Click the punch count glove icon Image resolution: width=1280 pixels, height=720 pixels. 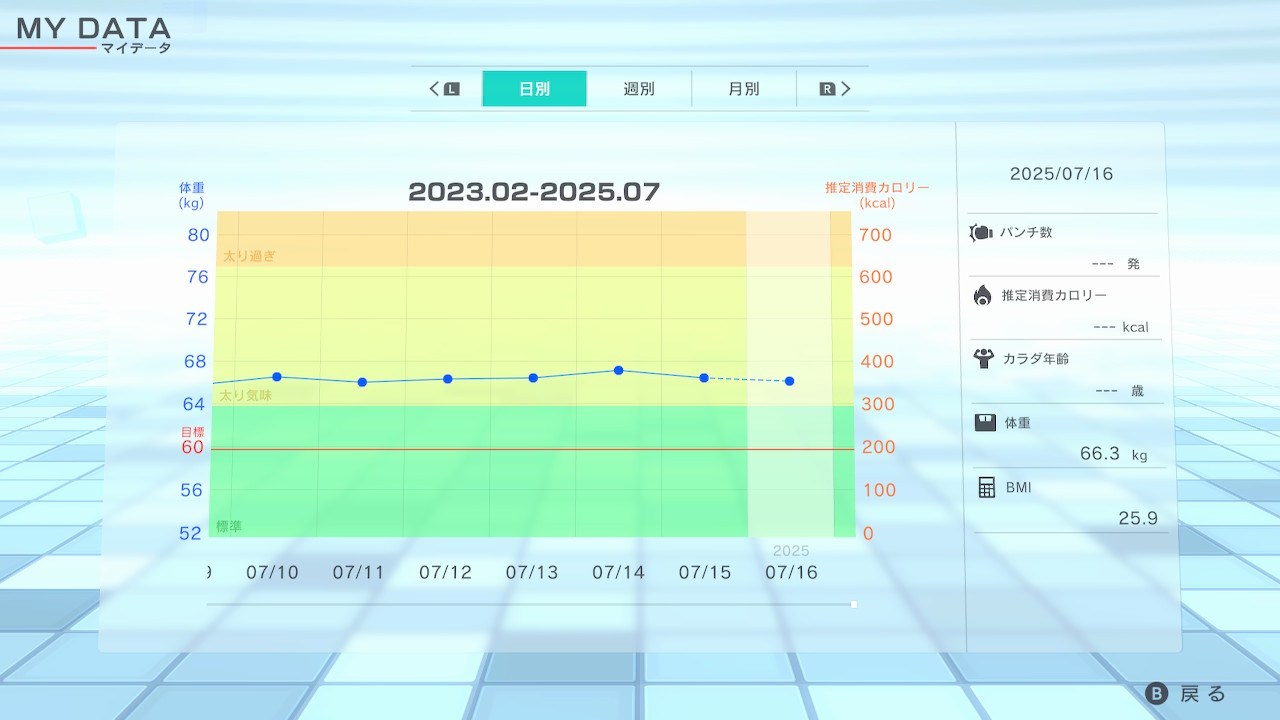point(981,233)
